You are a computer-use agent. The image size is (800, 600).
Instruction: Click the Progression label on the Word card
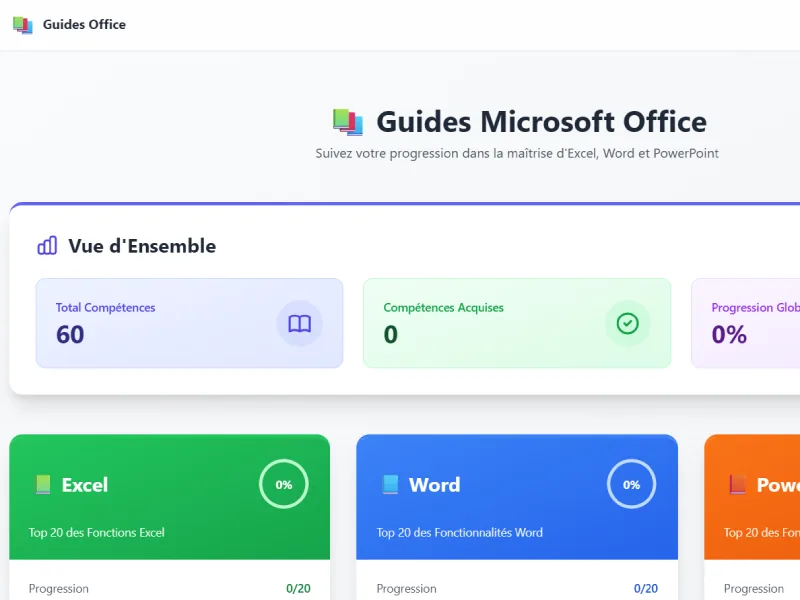tap(407, 589)
